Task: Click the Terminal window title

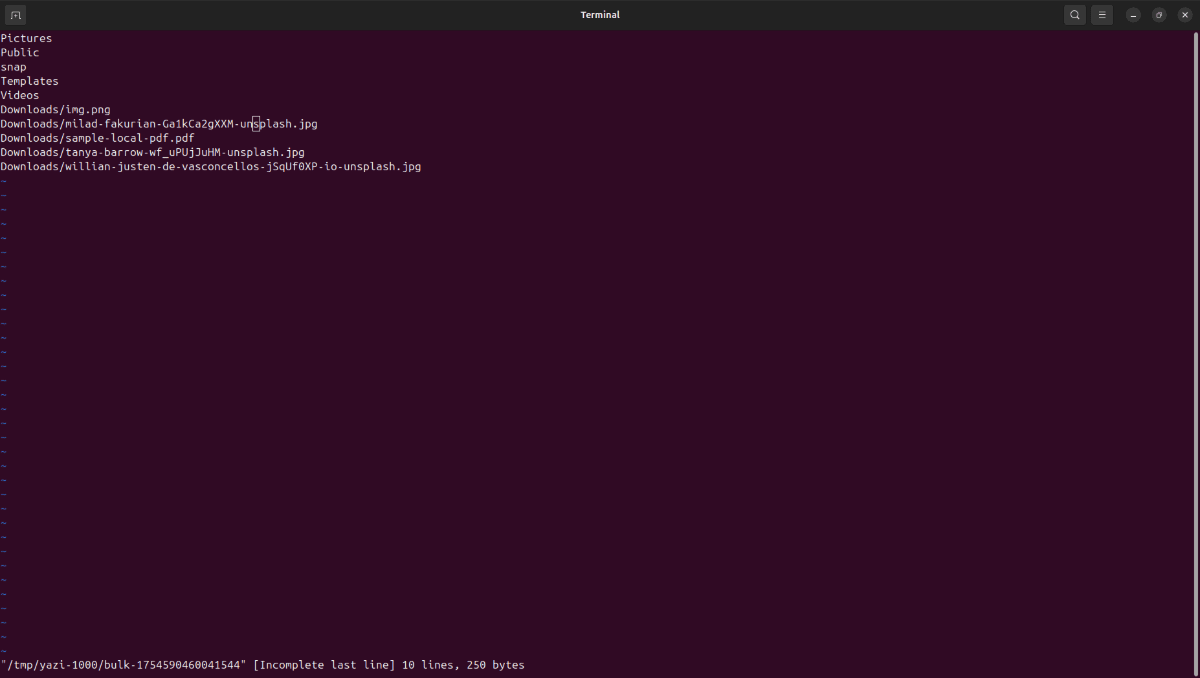Action: coord(600,15)
